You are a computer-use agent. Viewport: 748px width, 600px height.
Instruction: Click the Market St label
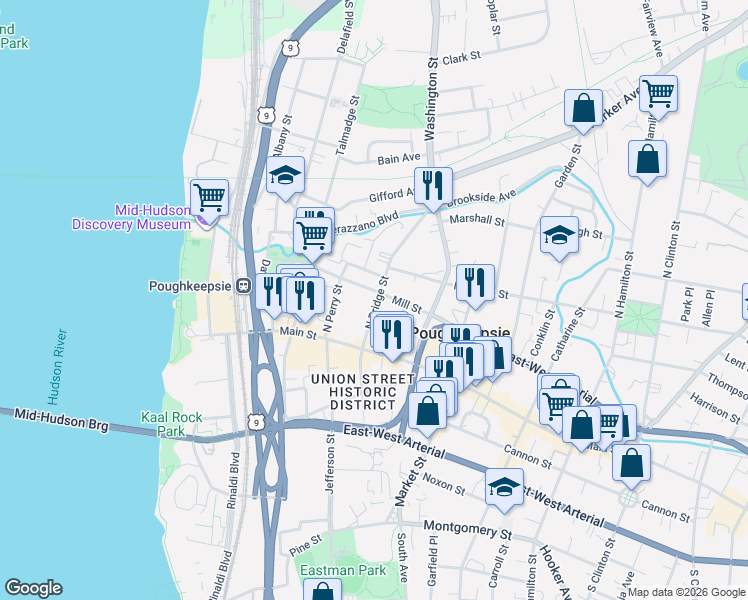pos(409,482)
